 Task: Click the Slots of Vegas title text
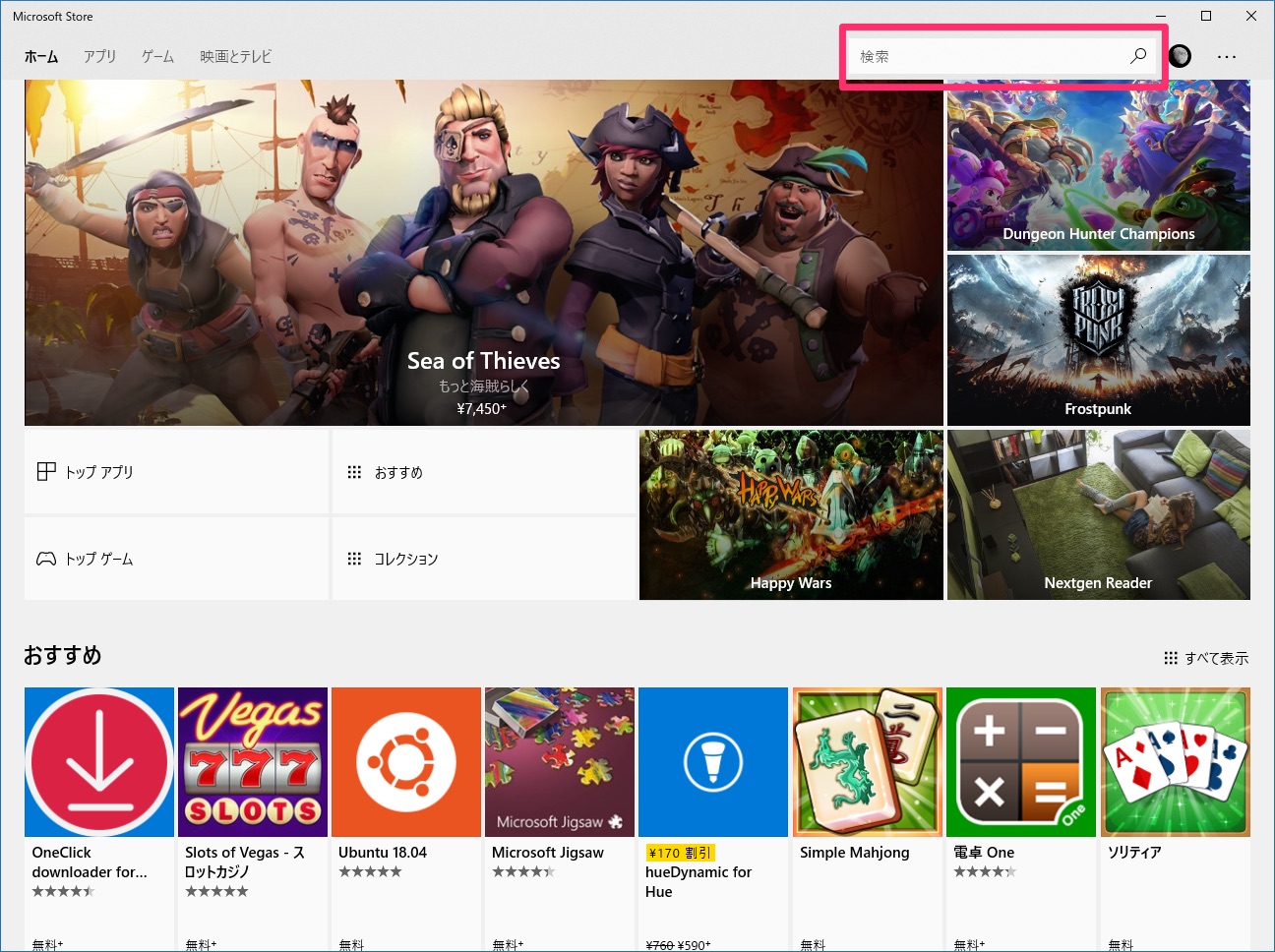245,863
